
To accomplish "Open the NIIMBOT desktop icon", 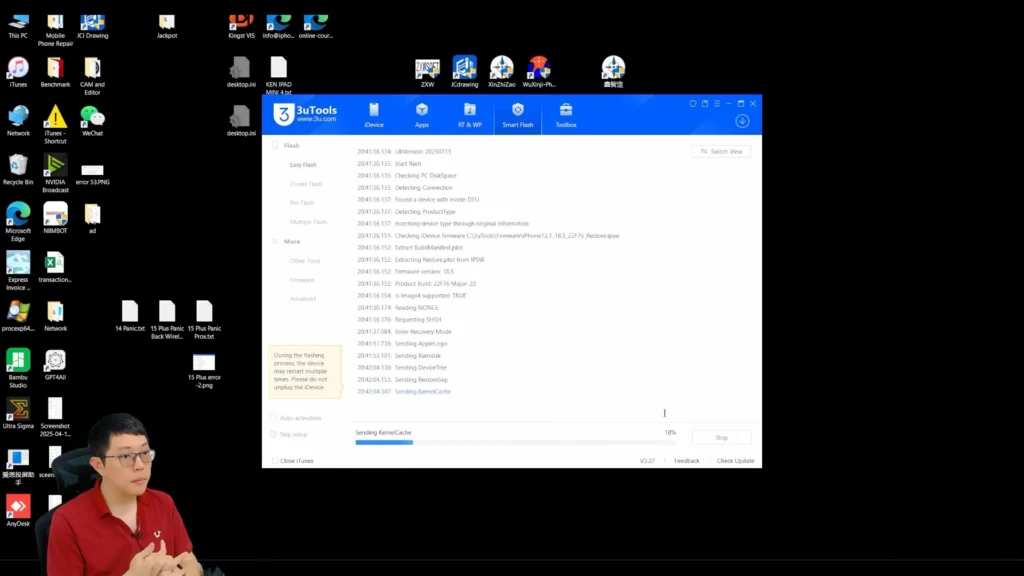I will point(56,219).
